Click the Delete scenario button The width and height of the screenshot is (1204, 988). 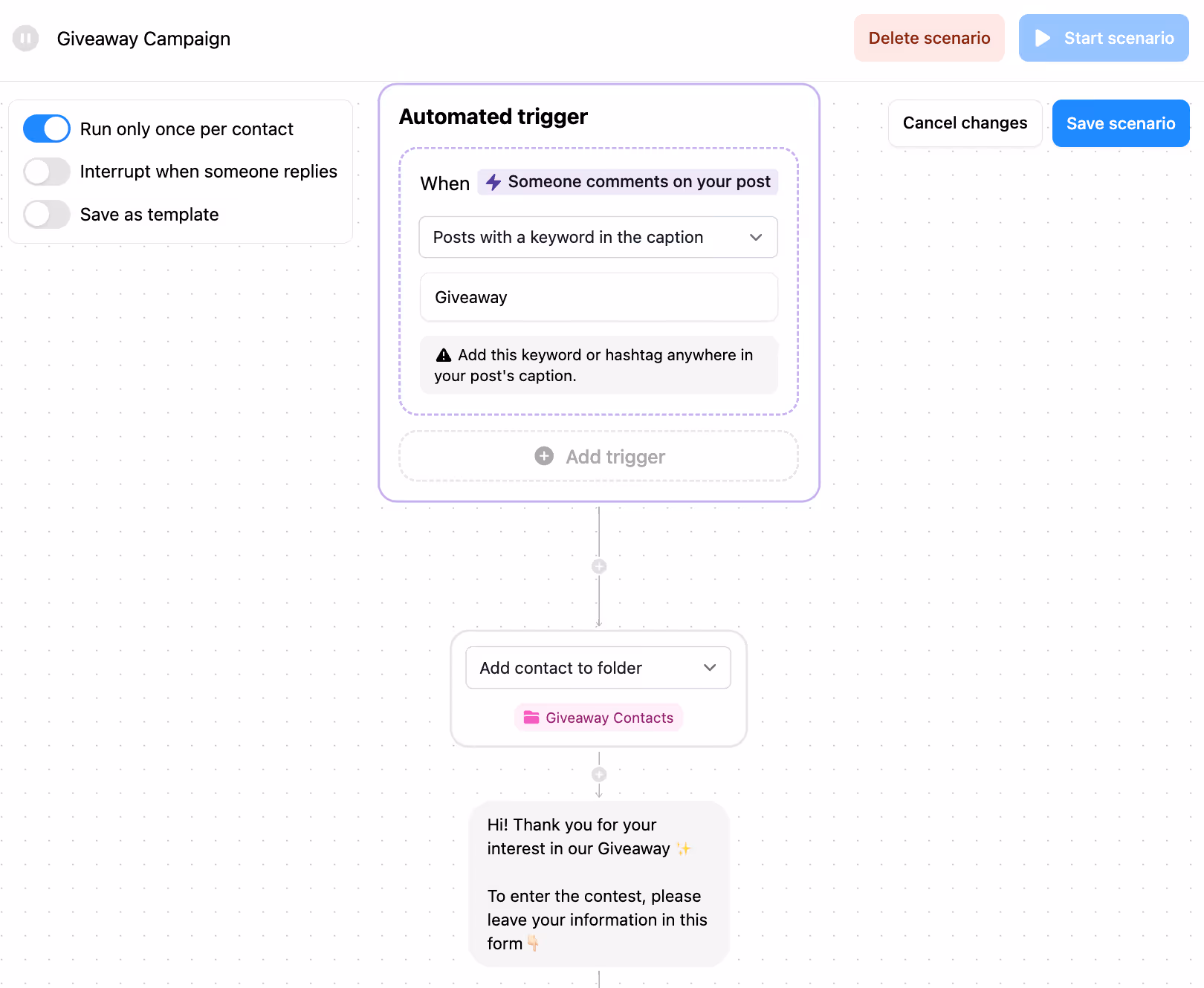[928, 38]
